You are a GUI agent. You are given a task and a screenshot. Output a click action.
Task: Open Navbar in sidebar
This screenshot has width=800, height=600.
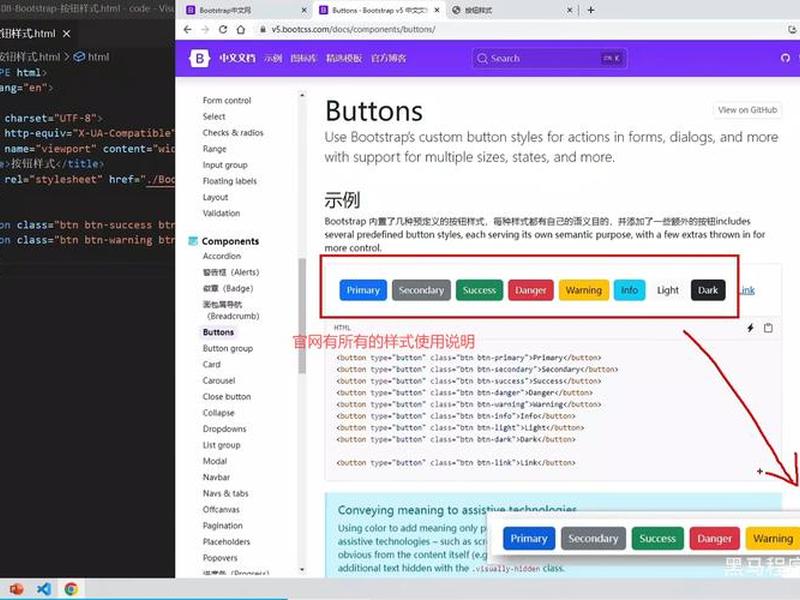216,478
